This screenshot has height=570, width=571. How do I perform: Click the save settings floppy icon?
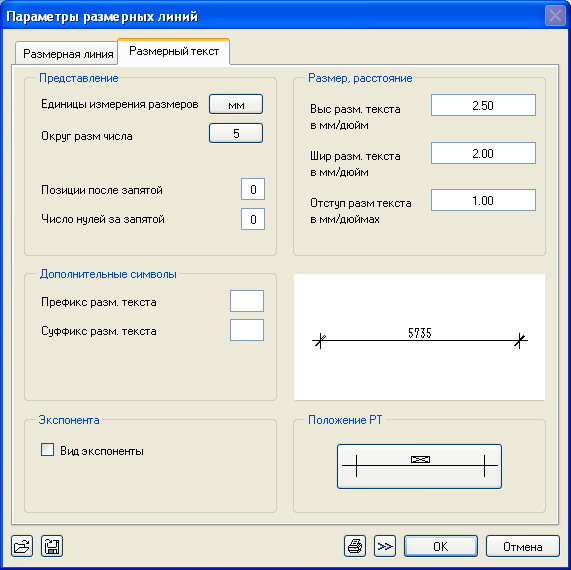pos(52,546)
